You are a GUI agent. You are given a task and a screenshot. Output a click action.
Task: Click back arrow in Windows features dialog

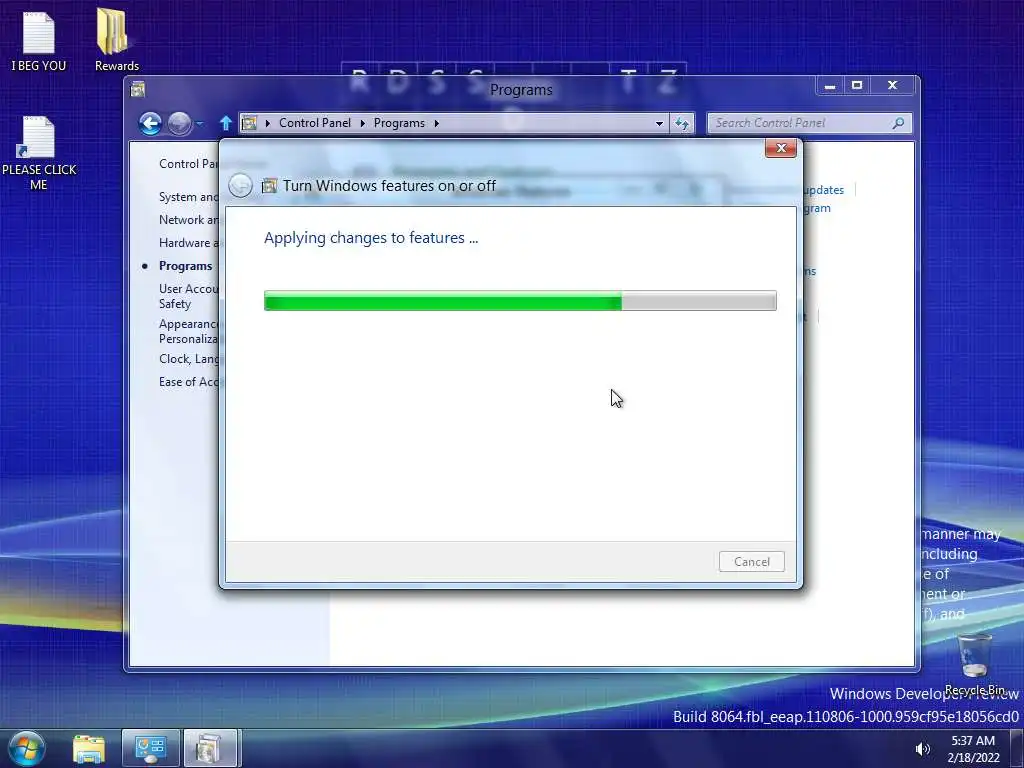tap(240, 185)
